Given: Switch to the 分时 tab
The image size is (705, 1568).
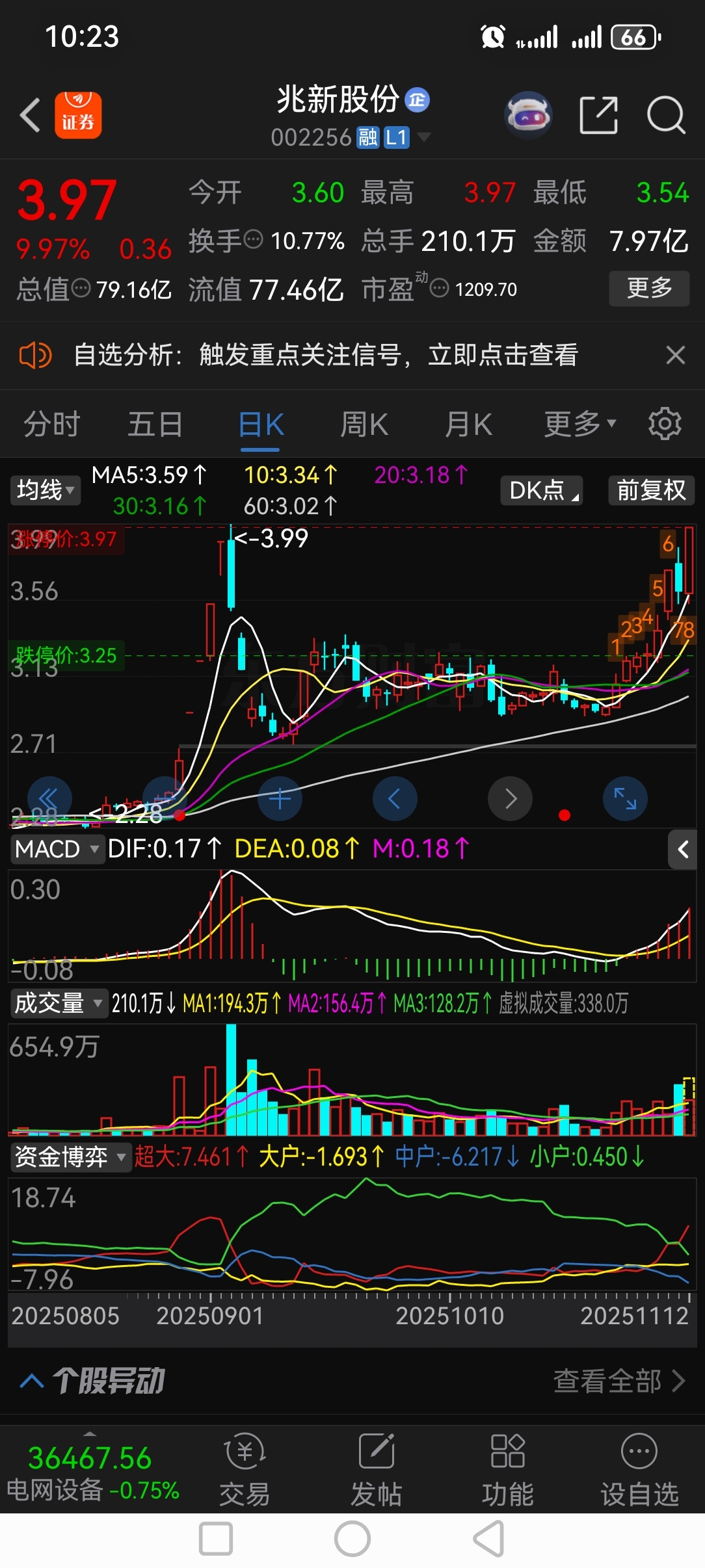Looking at the screenshot, I should [x=52, y=425].
